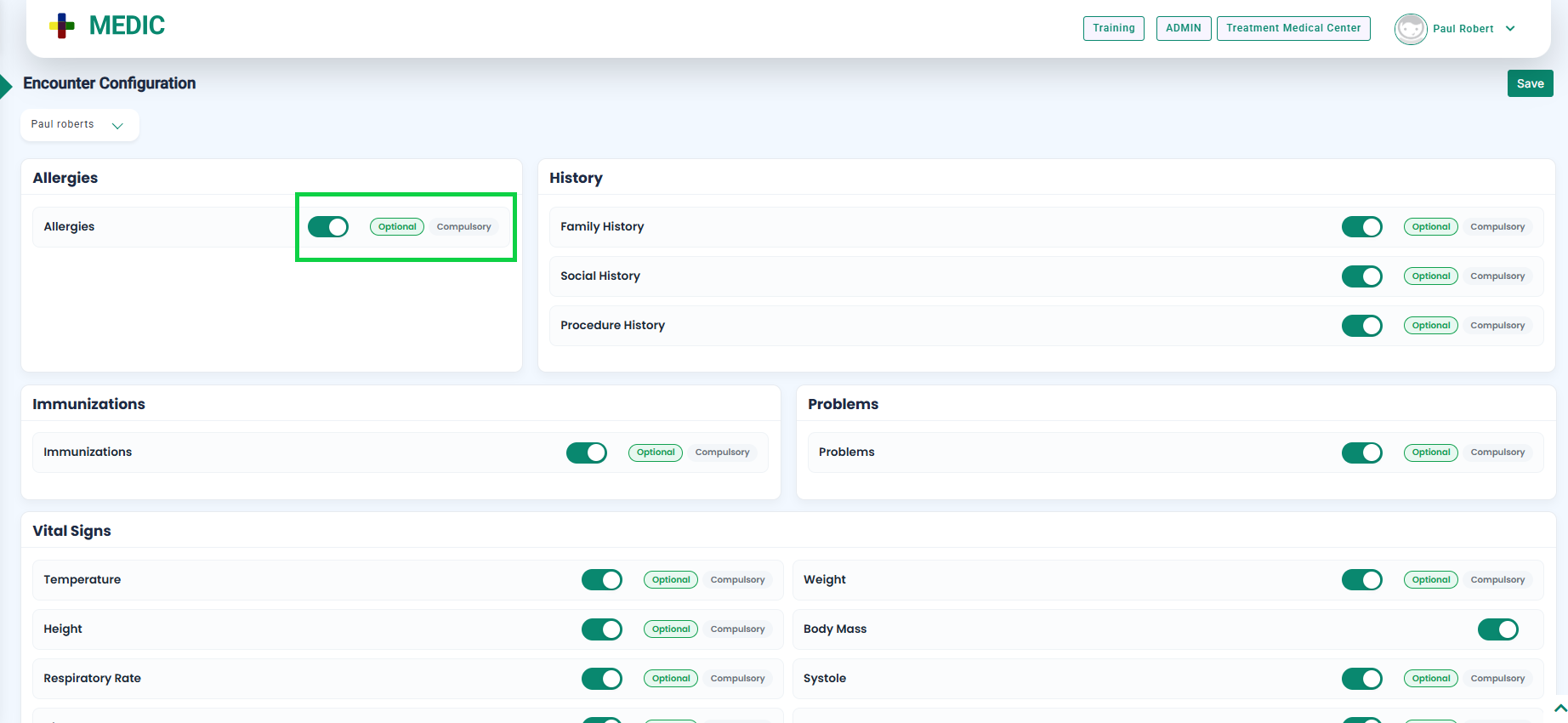Image resolution: width=1568 pixels, height=723 pixels.
Task: Open the Treatment Medical Center selector
Action: pos(1292,28)
